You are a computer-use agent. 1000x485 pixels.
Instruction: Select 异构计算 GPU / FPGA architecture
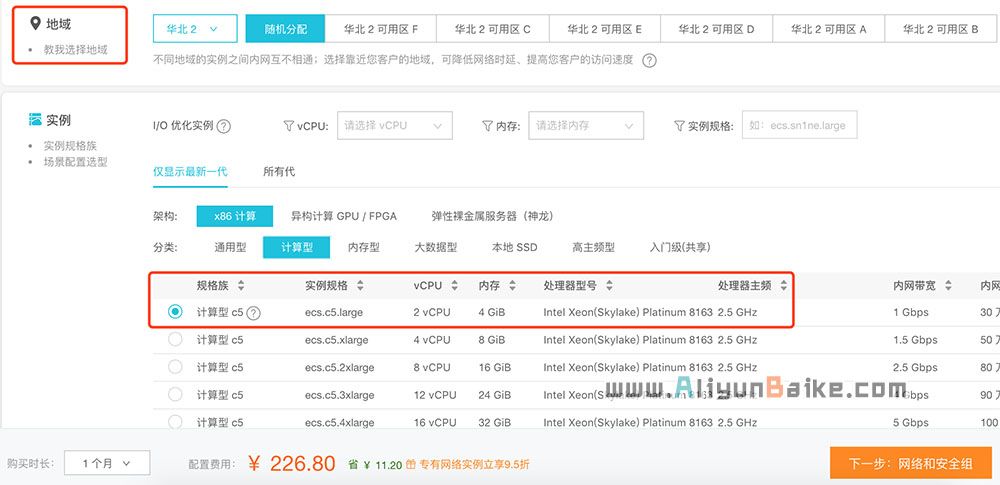coord(344,216)
